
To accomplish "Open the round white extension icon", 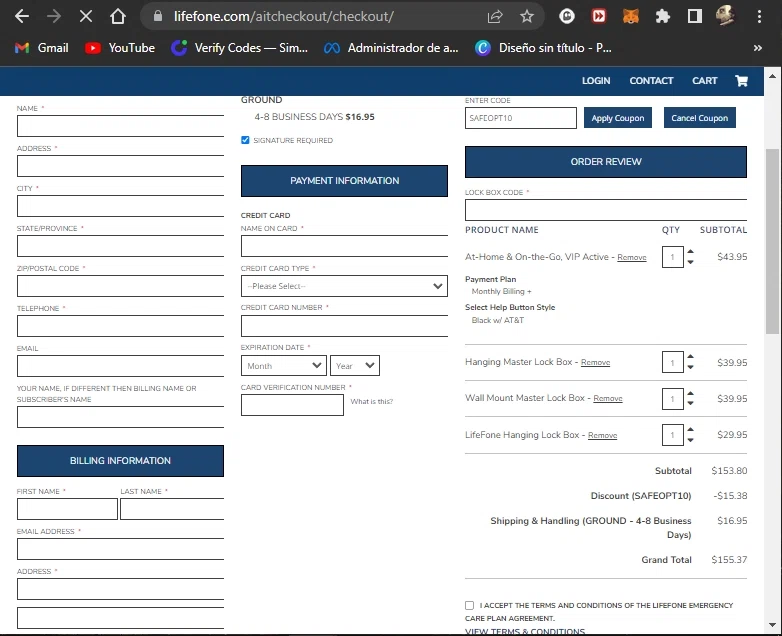I will pyautogui.click(x=567, y=16).
